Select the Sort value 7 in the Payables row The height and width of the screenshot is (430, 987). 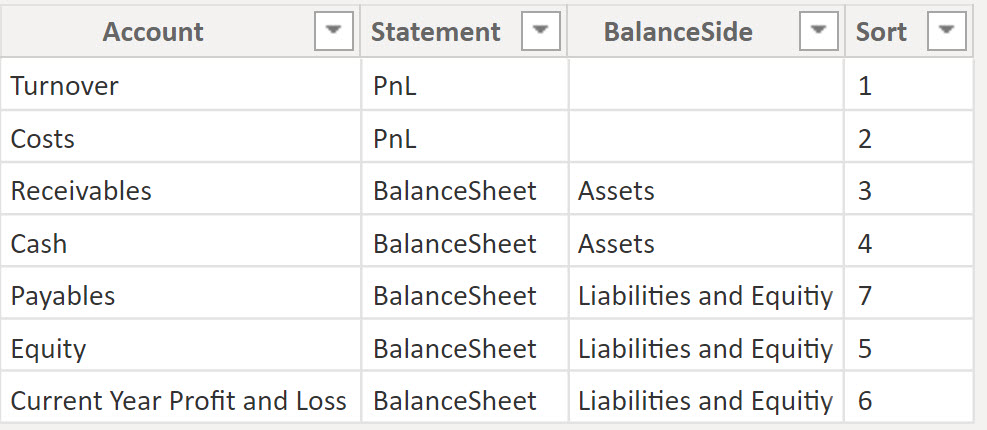click(910, 295)
